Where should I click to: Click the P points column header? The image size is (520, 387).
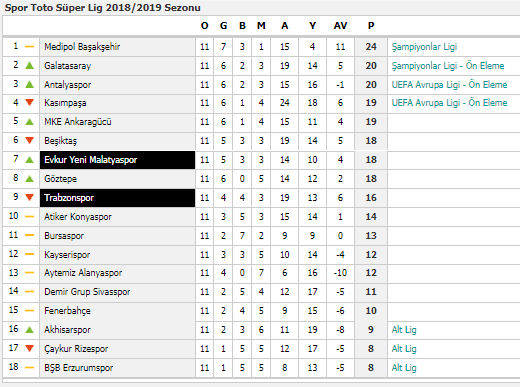pos(371,26)
